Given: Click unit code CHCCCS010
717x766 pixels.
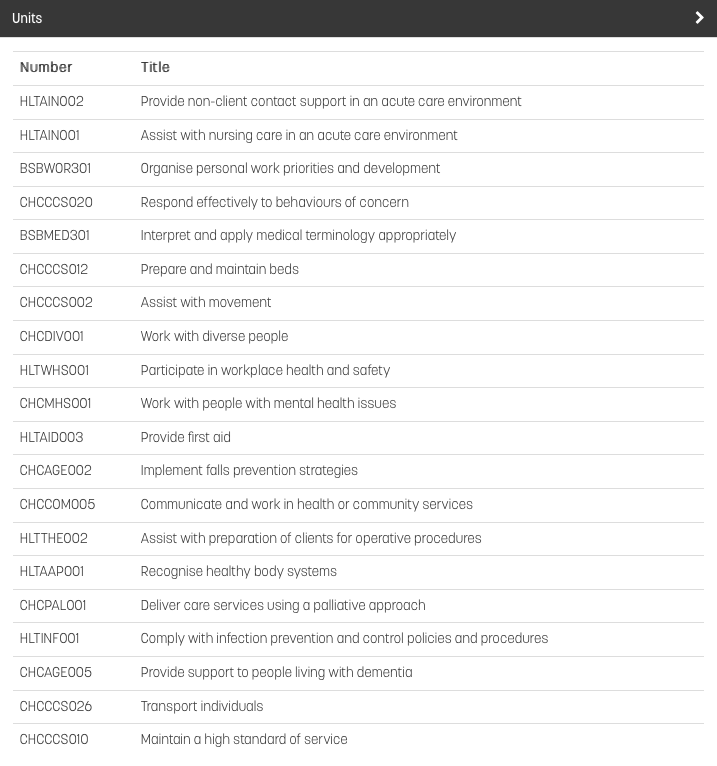Looking at the screenshot, I should pyautogui.click(x=54, y=740).
